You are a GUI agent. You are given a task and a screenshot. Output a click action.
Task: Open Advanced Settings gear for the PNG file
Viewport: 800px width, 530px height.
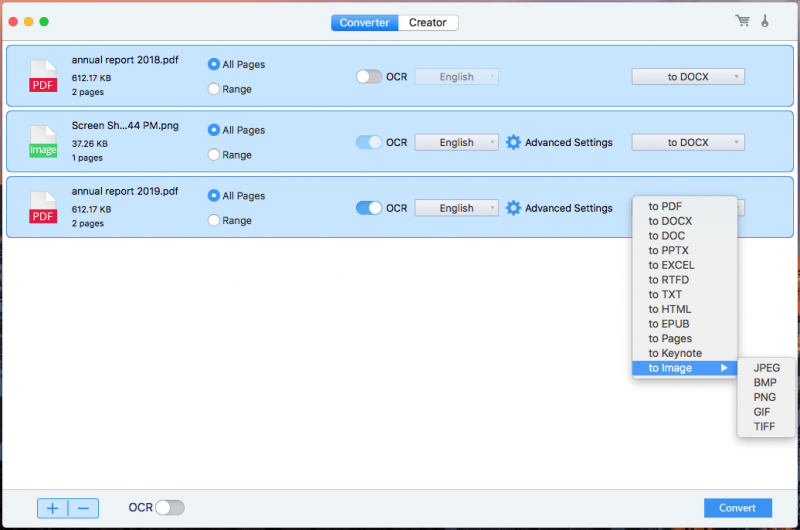(x=513, y=142)
